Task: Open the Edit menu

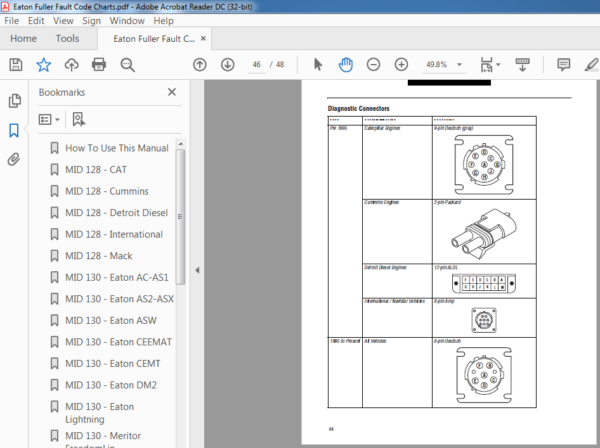Action: 36,21
